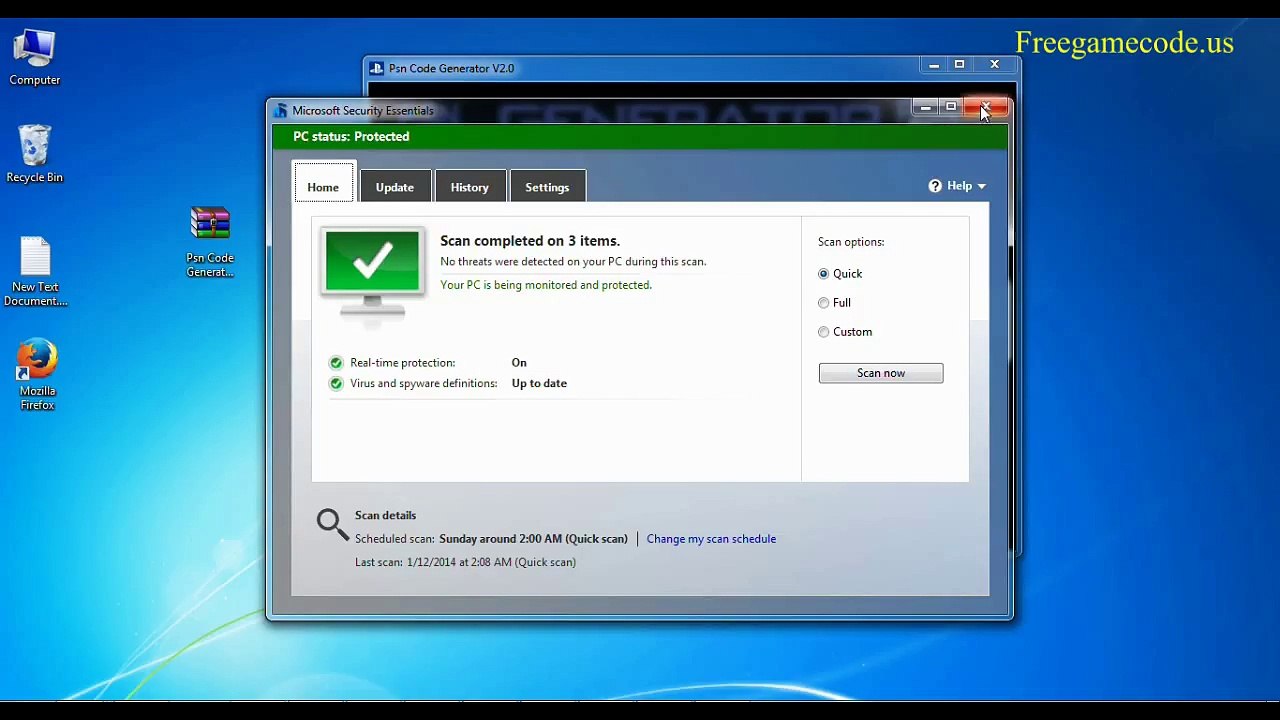The height and width of the screenshot is (720, 1280).
Task: Click the Psn Code Generator V2.0 window title
Action: (x=451, y=69)
